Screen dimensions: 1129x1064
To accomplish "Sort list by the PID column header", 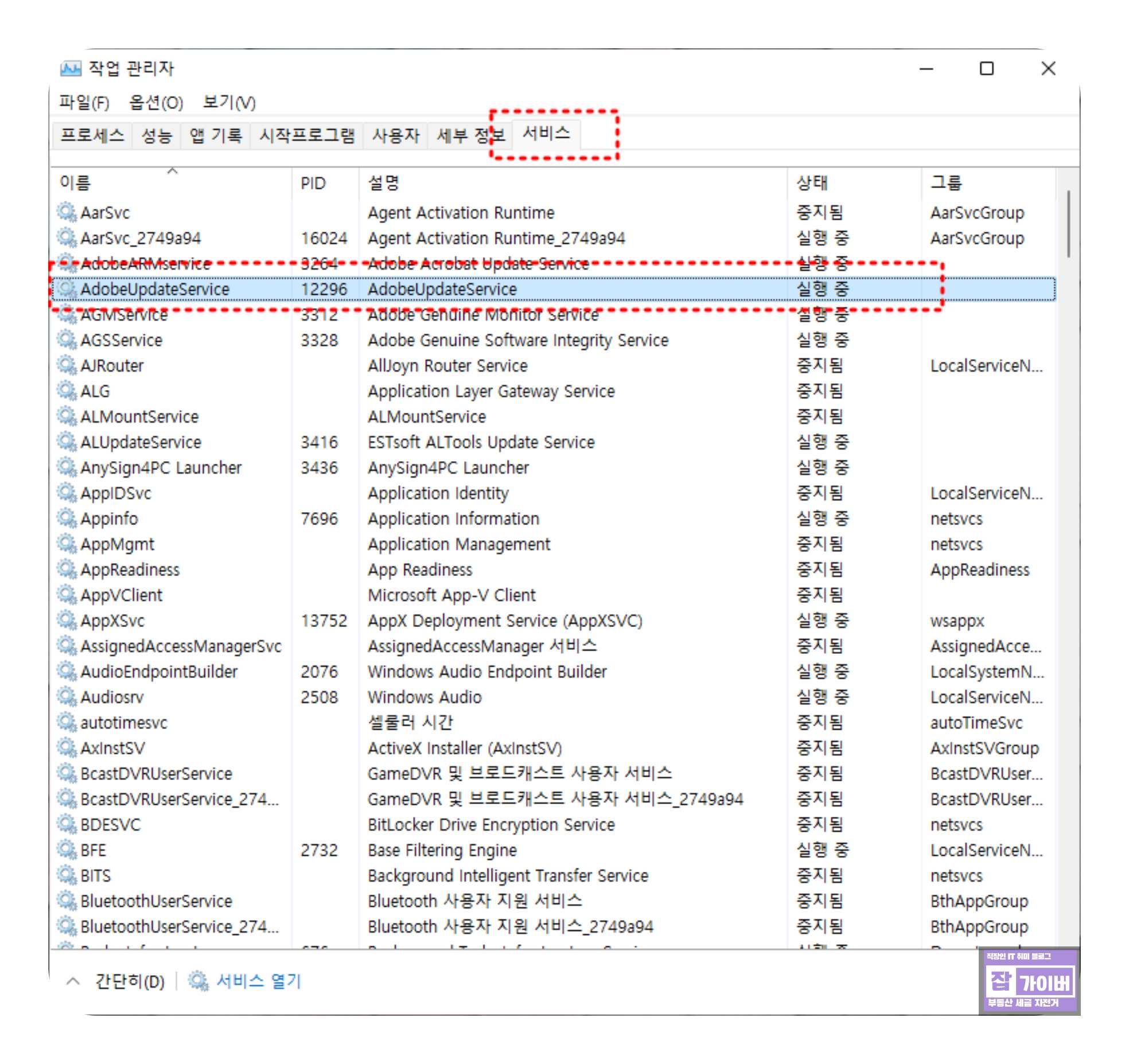I will point(313,183).
